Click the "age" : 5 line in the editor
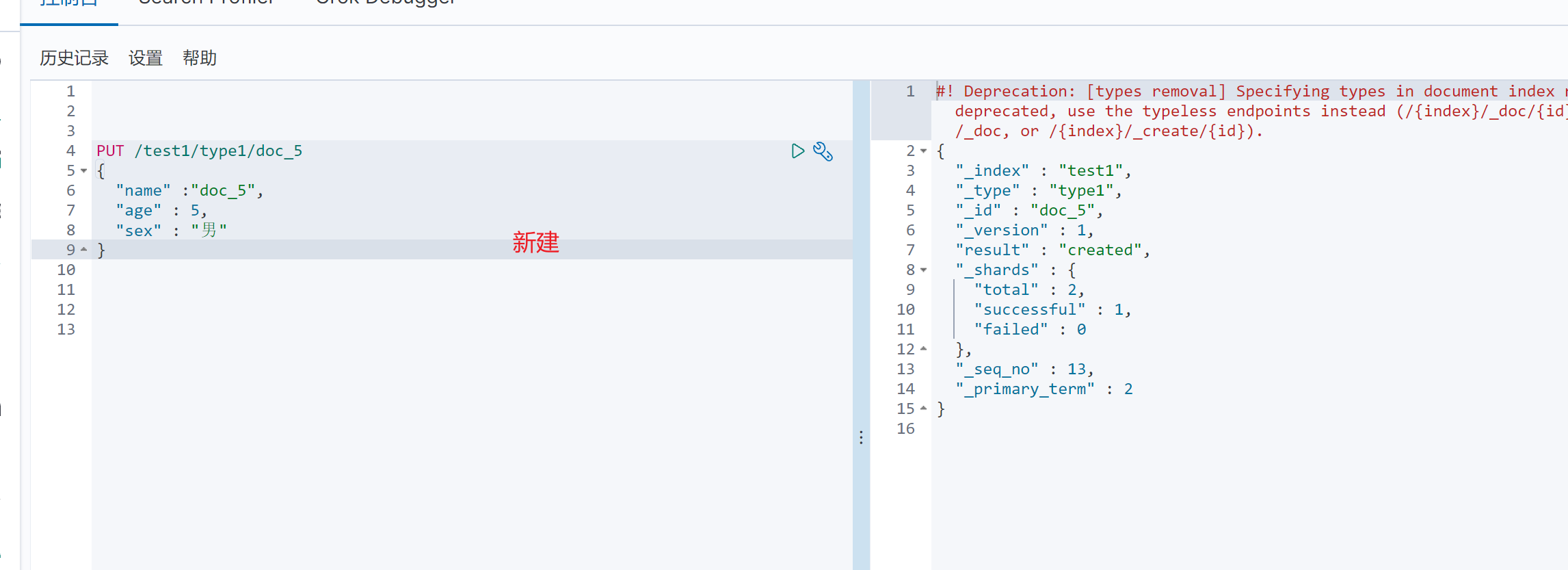Viewport: 1568px width, 570px height. click(161, 211)
